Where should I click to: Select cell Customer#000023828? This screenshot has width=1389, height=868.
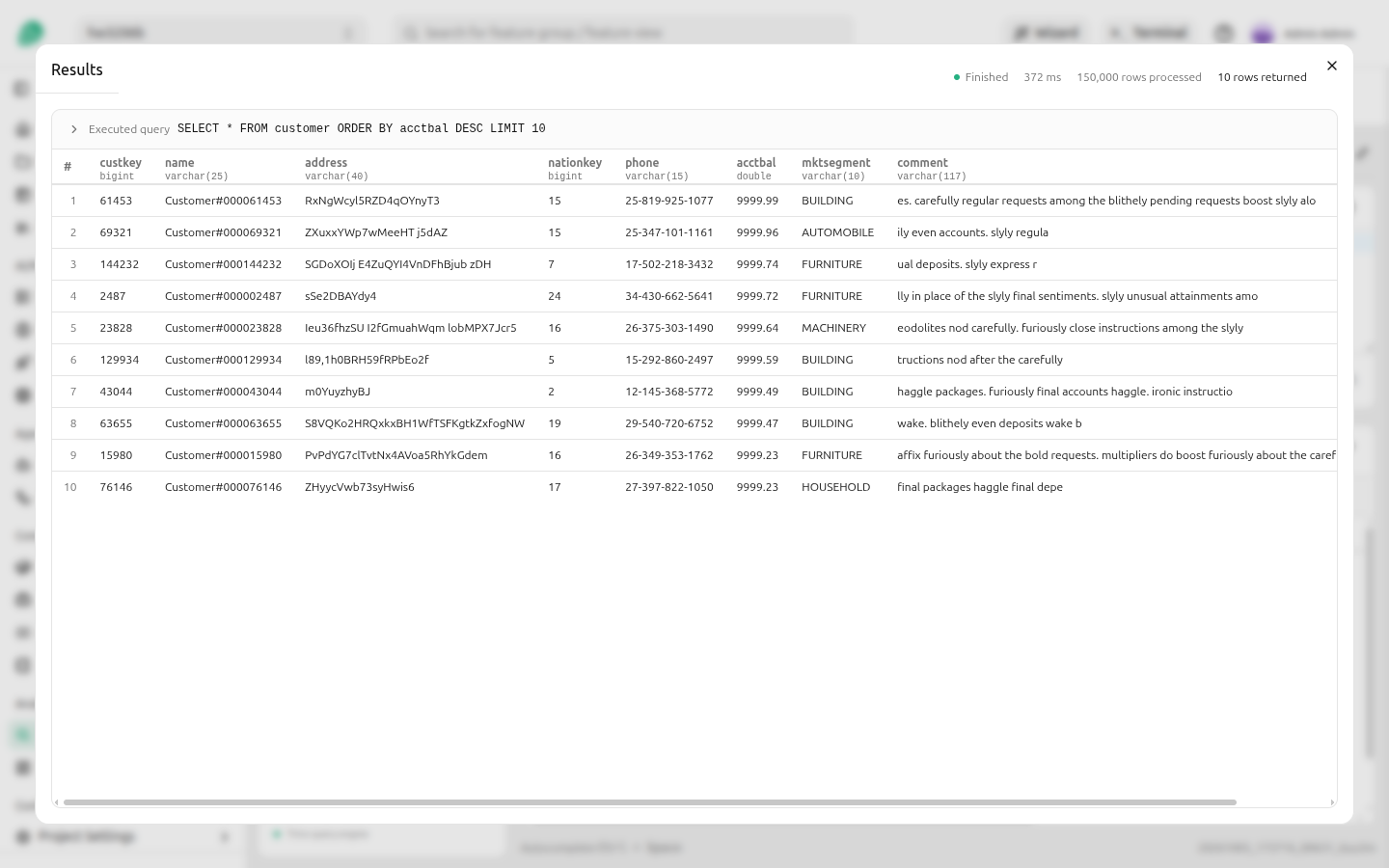223,328
